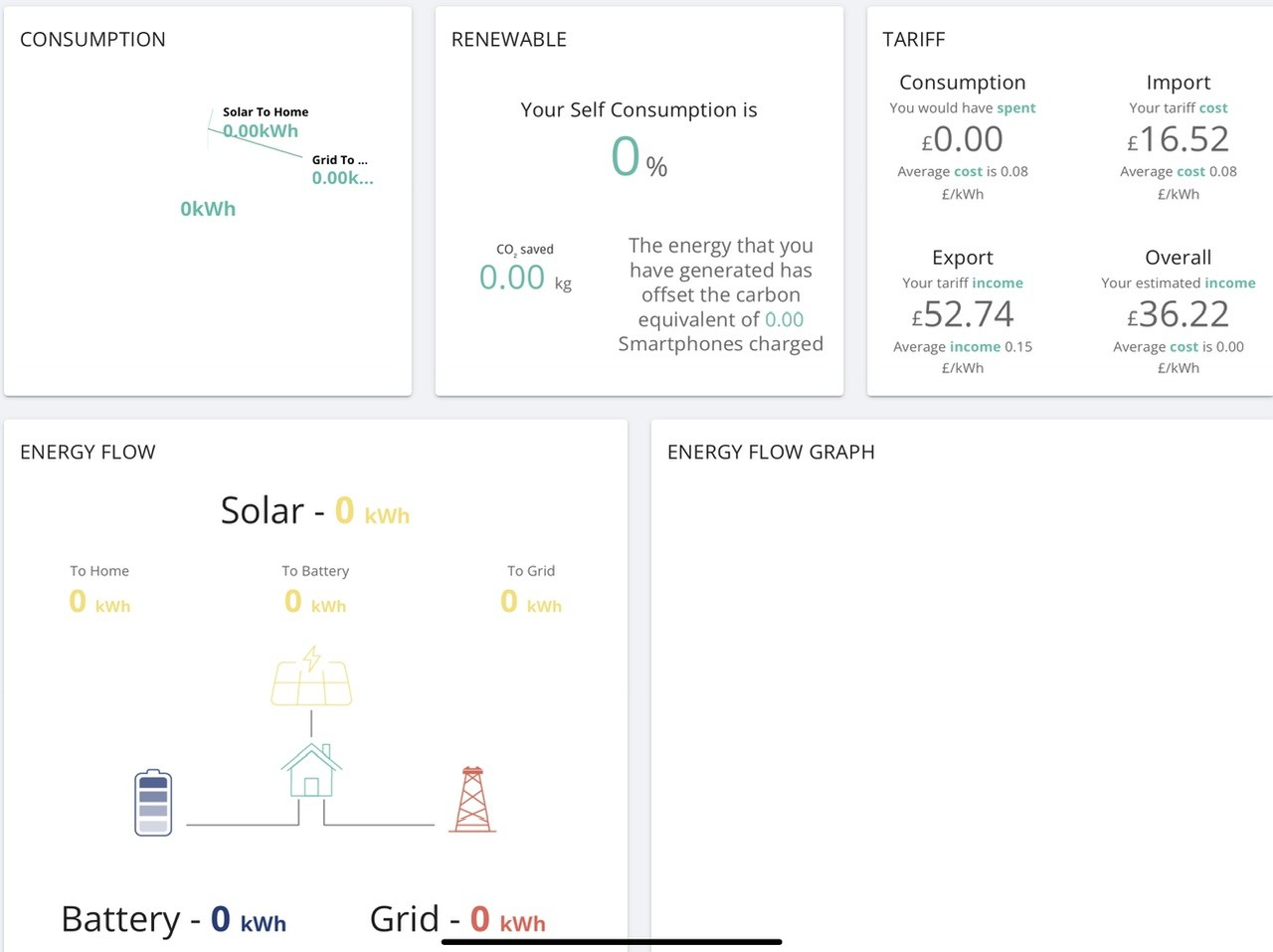
Task: Click the Battery - 0 kWh total
Action: tap(174, 919)
